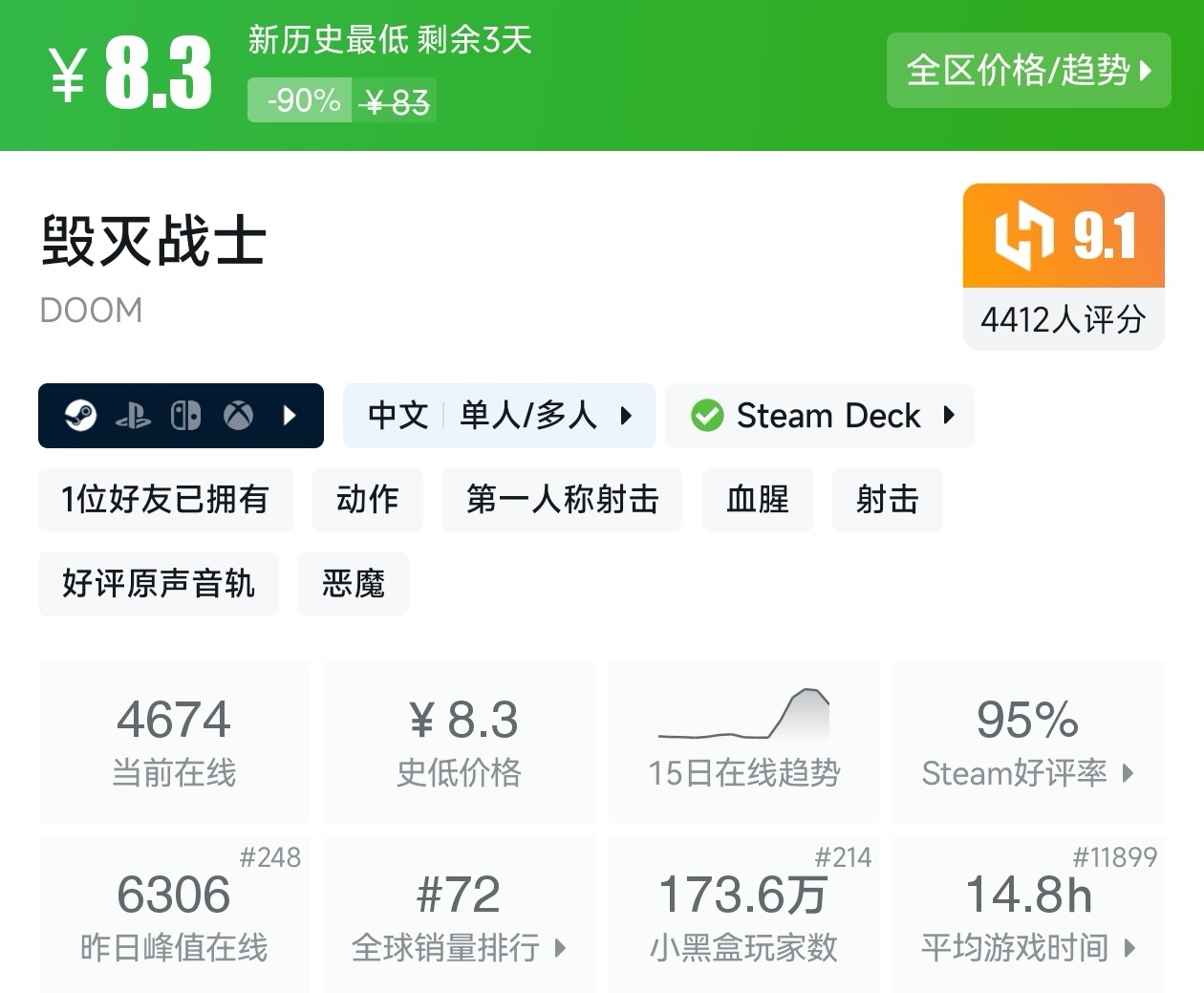This screenshot has height=993, width=1204.
Task: Tap the 血腥 tag
Action: pyautogui.click(x=757, y=499)
